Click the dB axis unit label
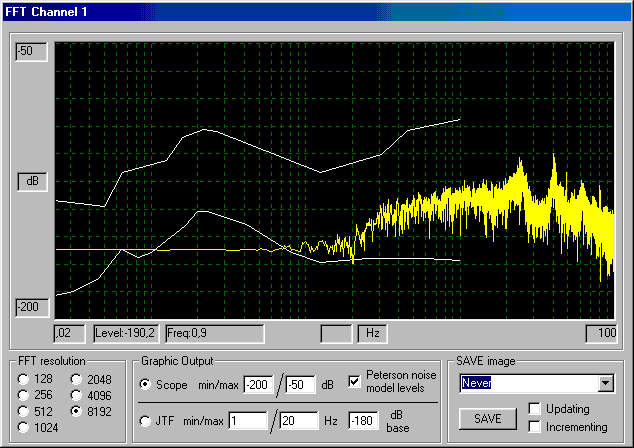Image resolution: width=634 pixels, height=448 pixels. (32, 182)
